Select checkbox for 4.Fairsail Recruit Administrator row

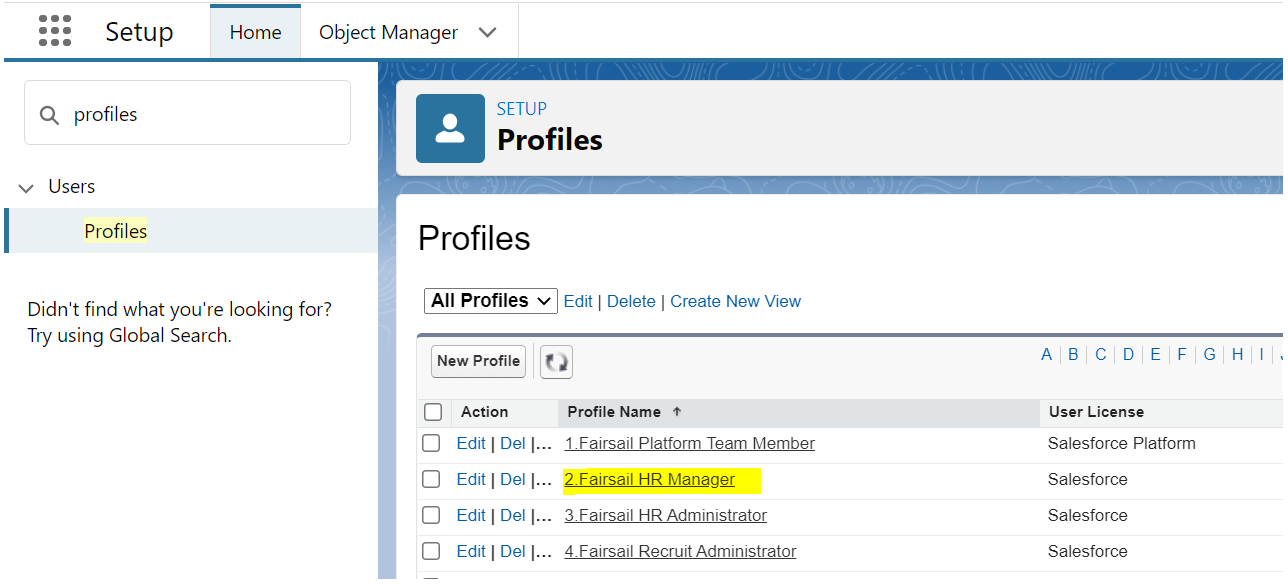(x=431, y=551)
